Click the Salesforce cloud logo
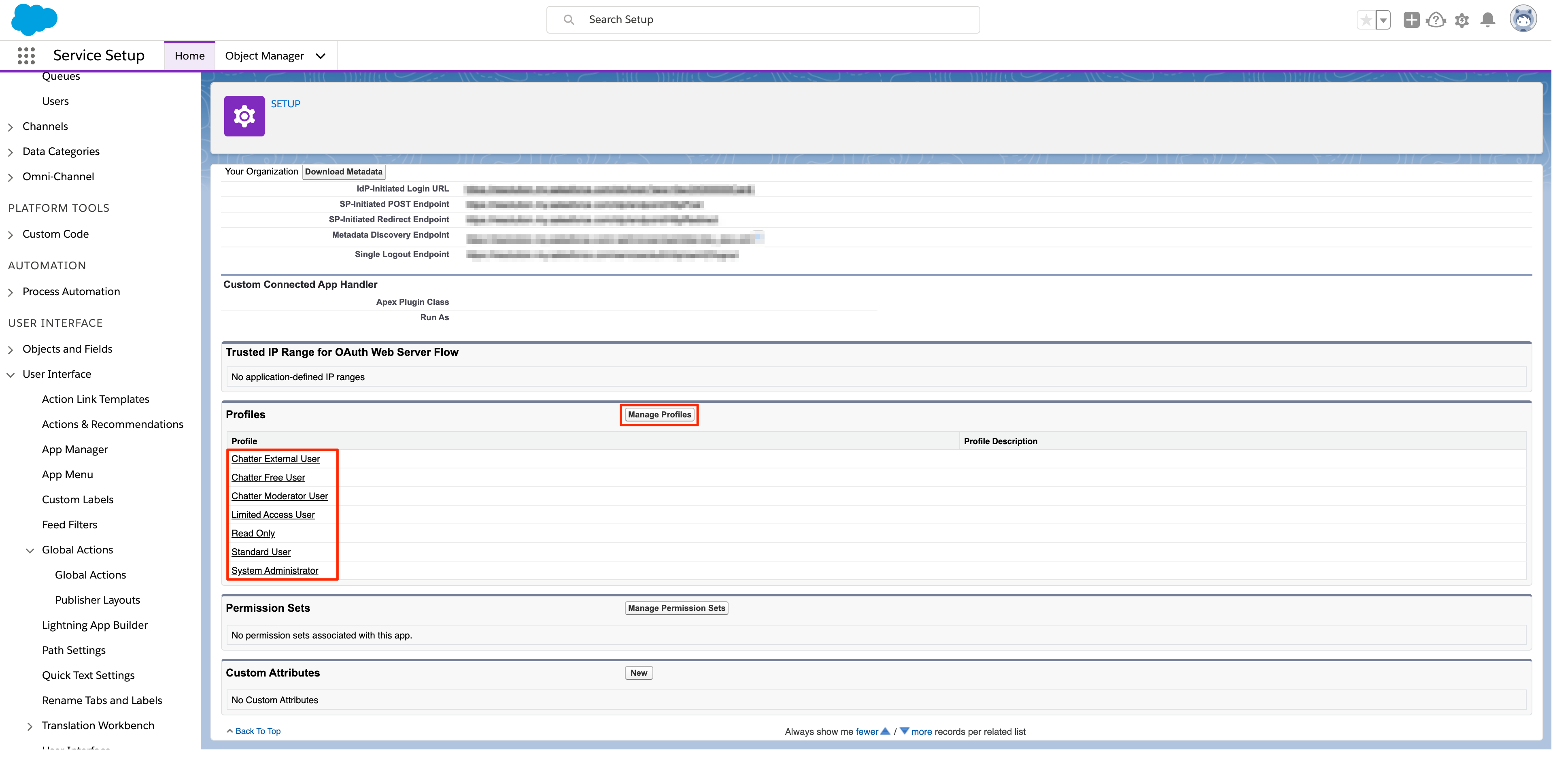This screenshot has width=1568, height=766. 34,19
